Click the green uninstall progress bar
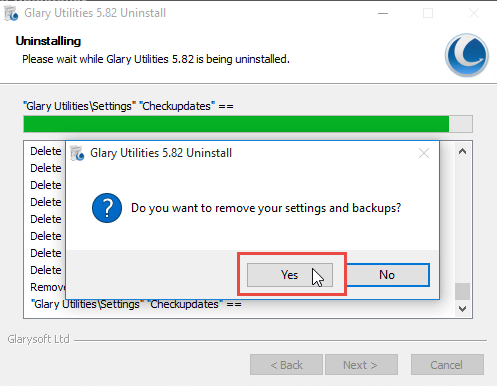Viewport: 497px width, 386px height. point(248,124)
